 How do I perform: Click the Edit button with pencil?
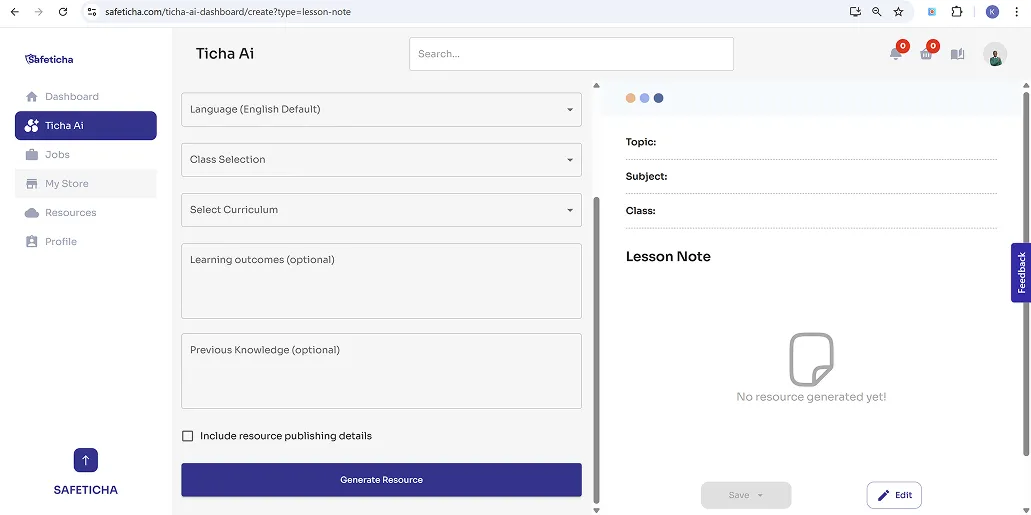(x=894, y=495)
